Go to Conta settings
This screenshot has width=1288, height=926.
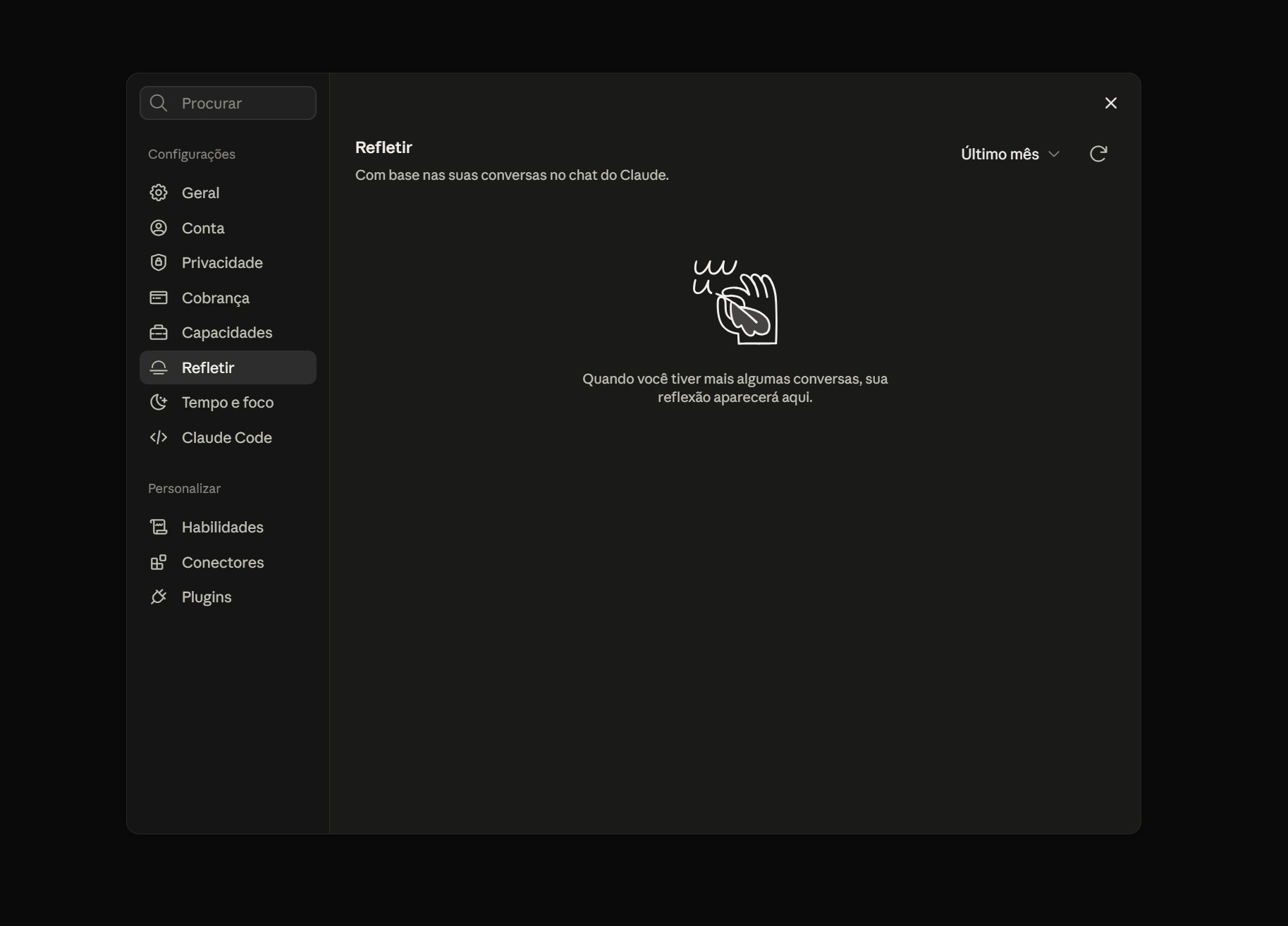click(228, 228)
